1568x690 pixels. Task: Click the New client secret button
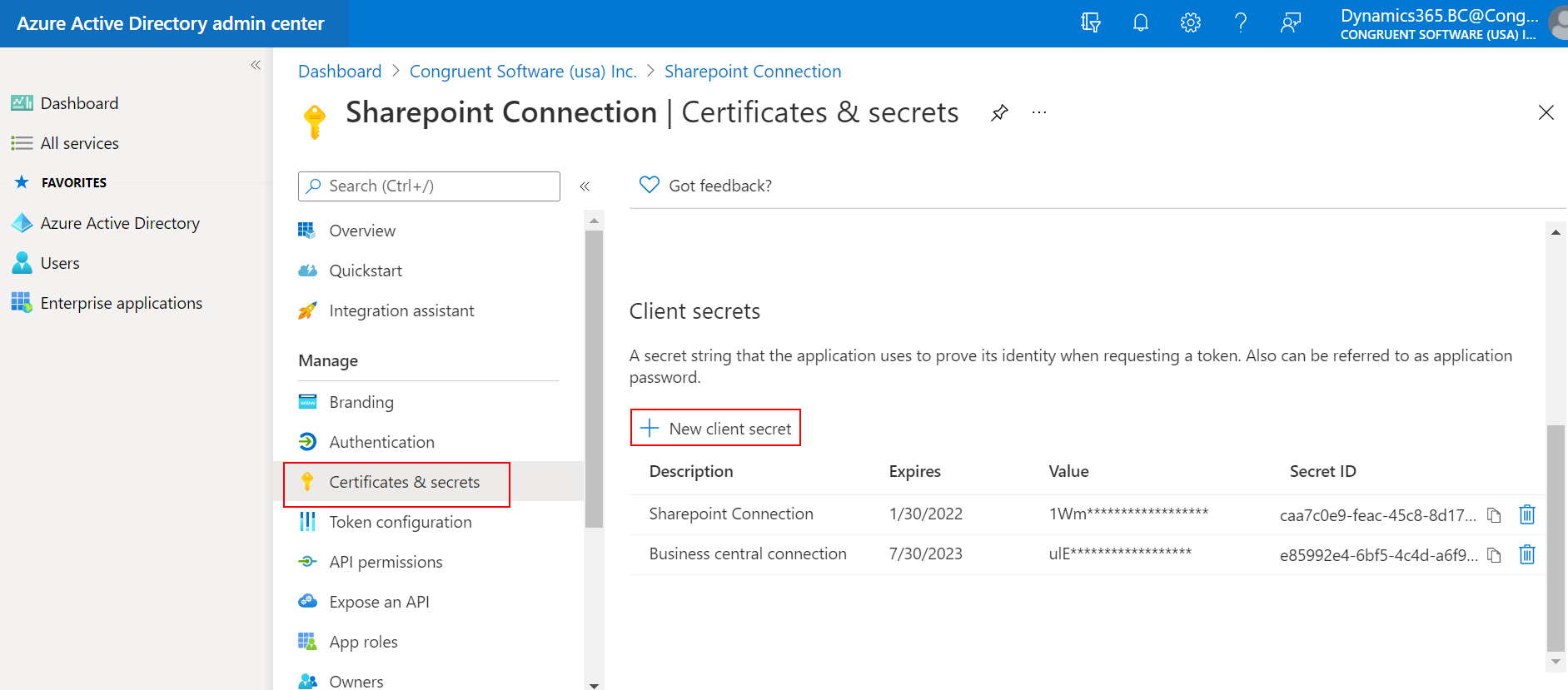click(715, 428)
